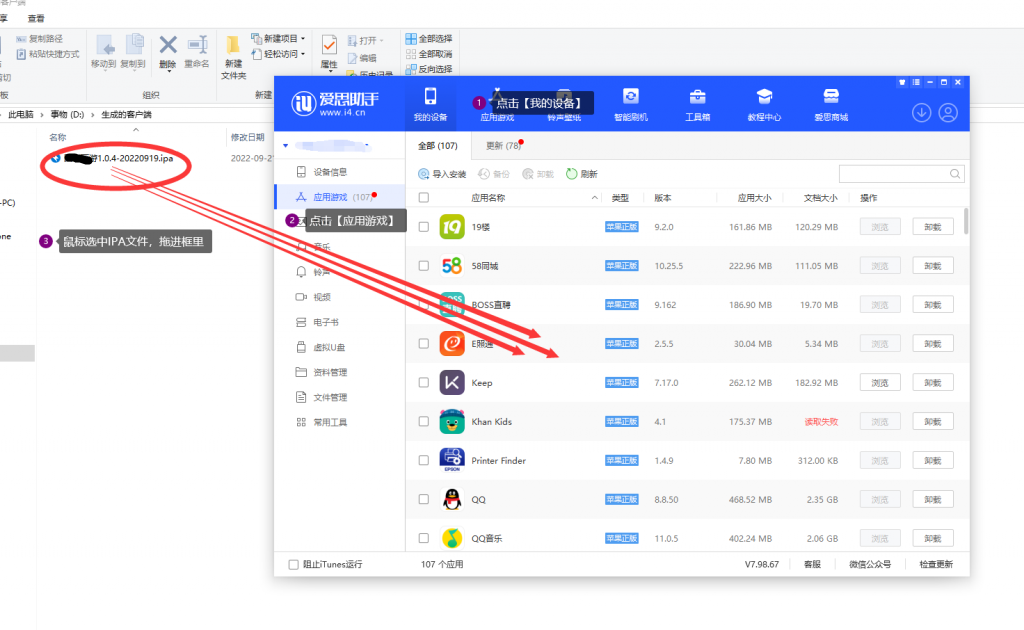Tick the checkbox for 19楼

(424, 227)
